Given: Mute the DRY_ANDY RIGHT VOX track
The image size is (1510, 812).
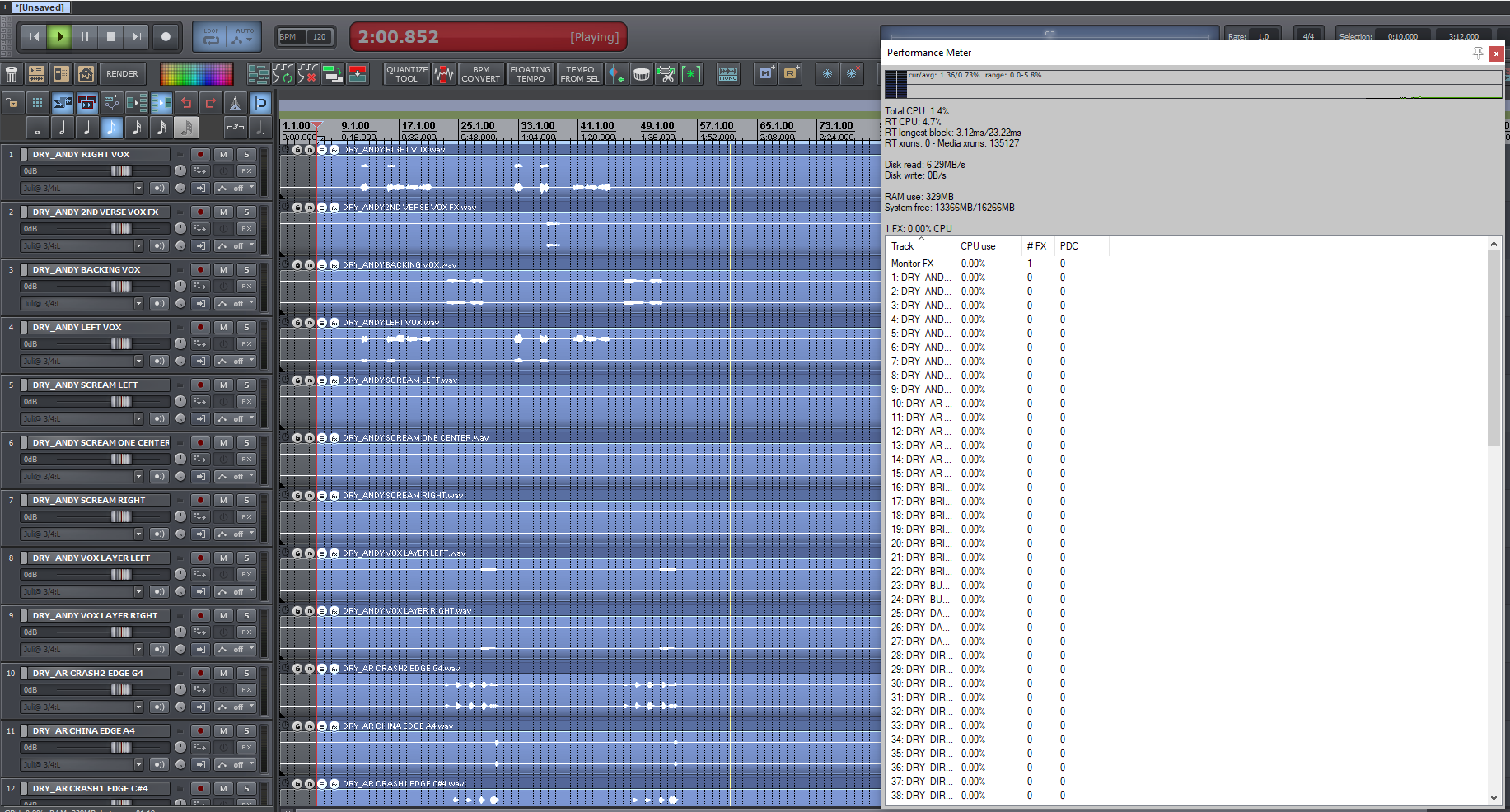Looking at the screenshot, I should tap(223, 154).
